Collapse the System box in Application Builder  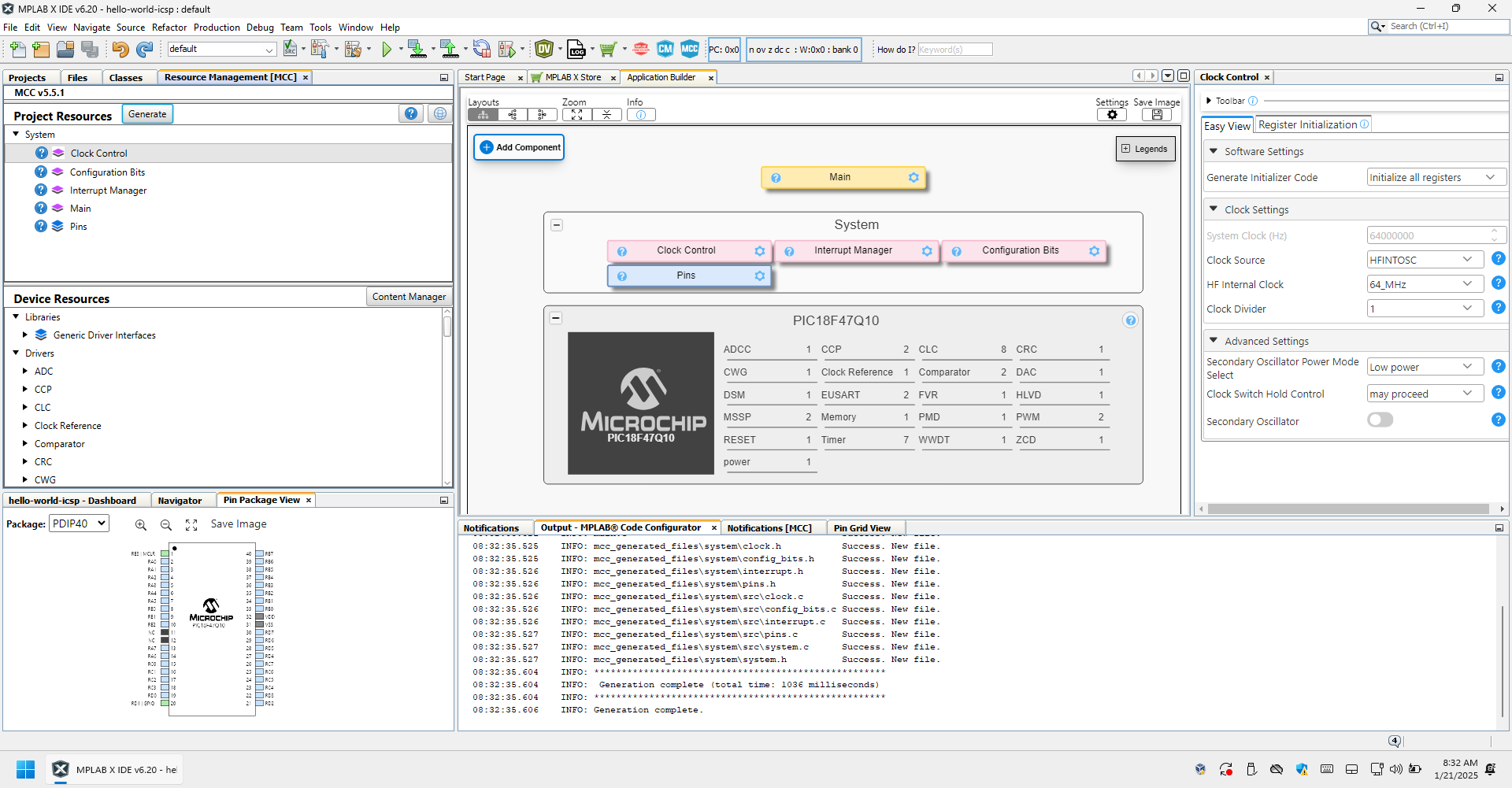tap(557, 225)
